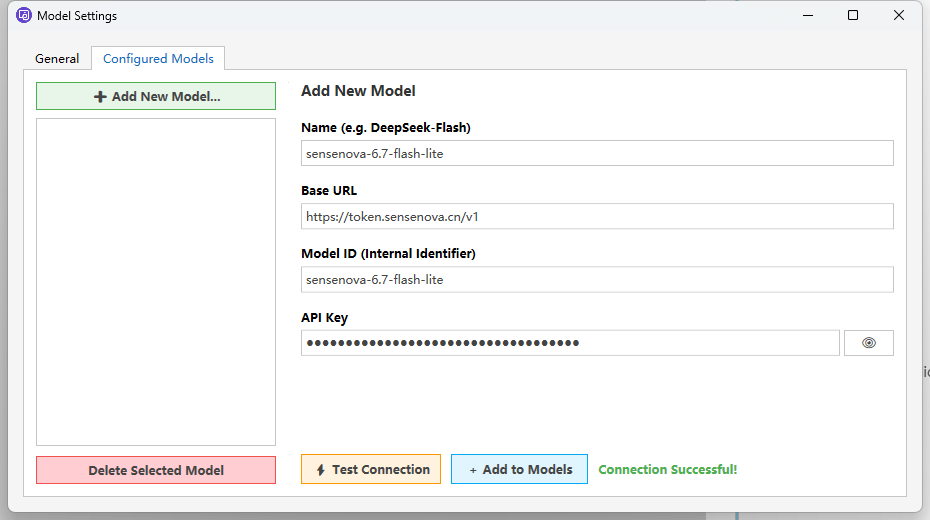Click the Test Connection button

tap(371, 469)
